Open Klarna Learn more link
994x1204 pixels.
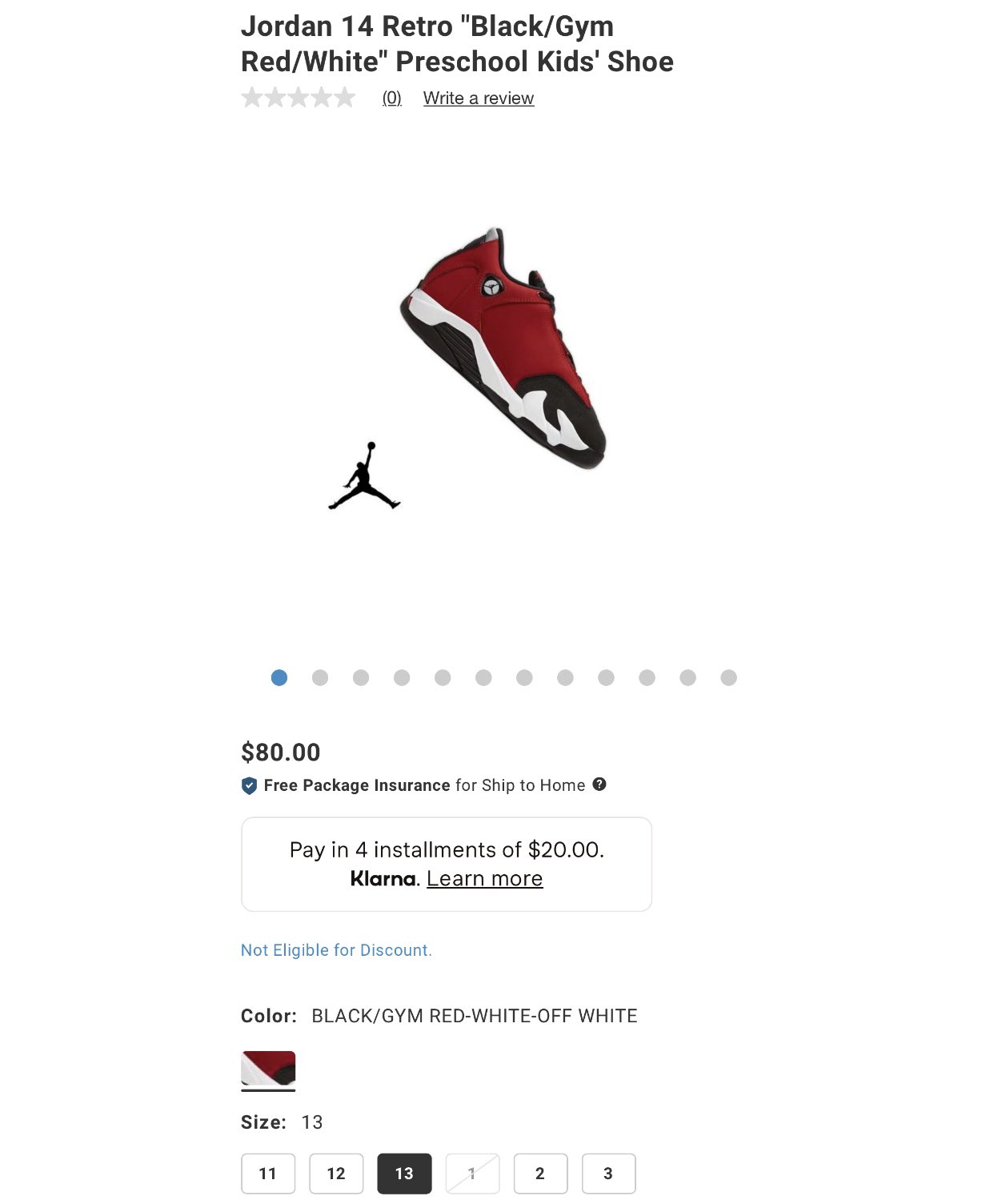484,878
